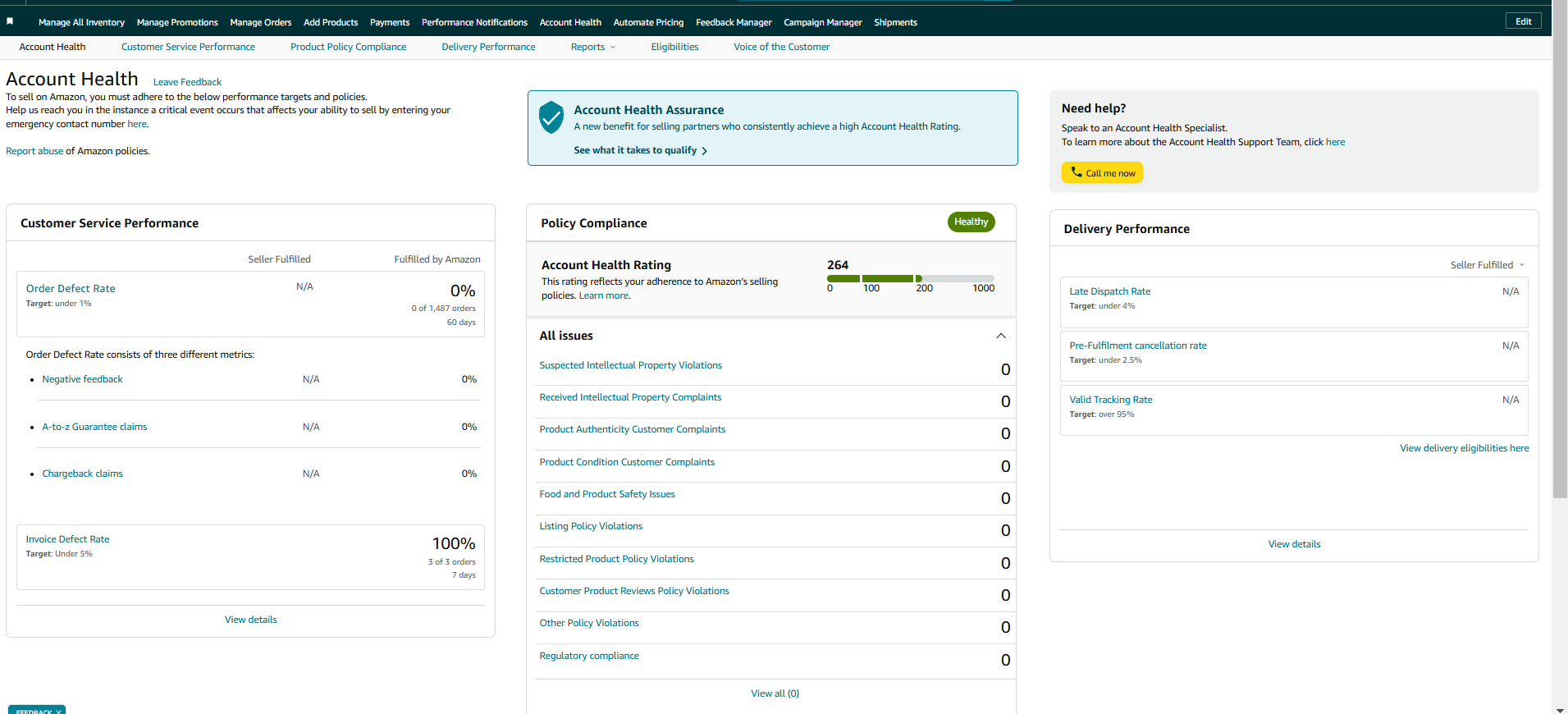Open Campaign Manager

823,22
